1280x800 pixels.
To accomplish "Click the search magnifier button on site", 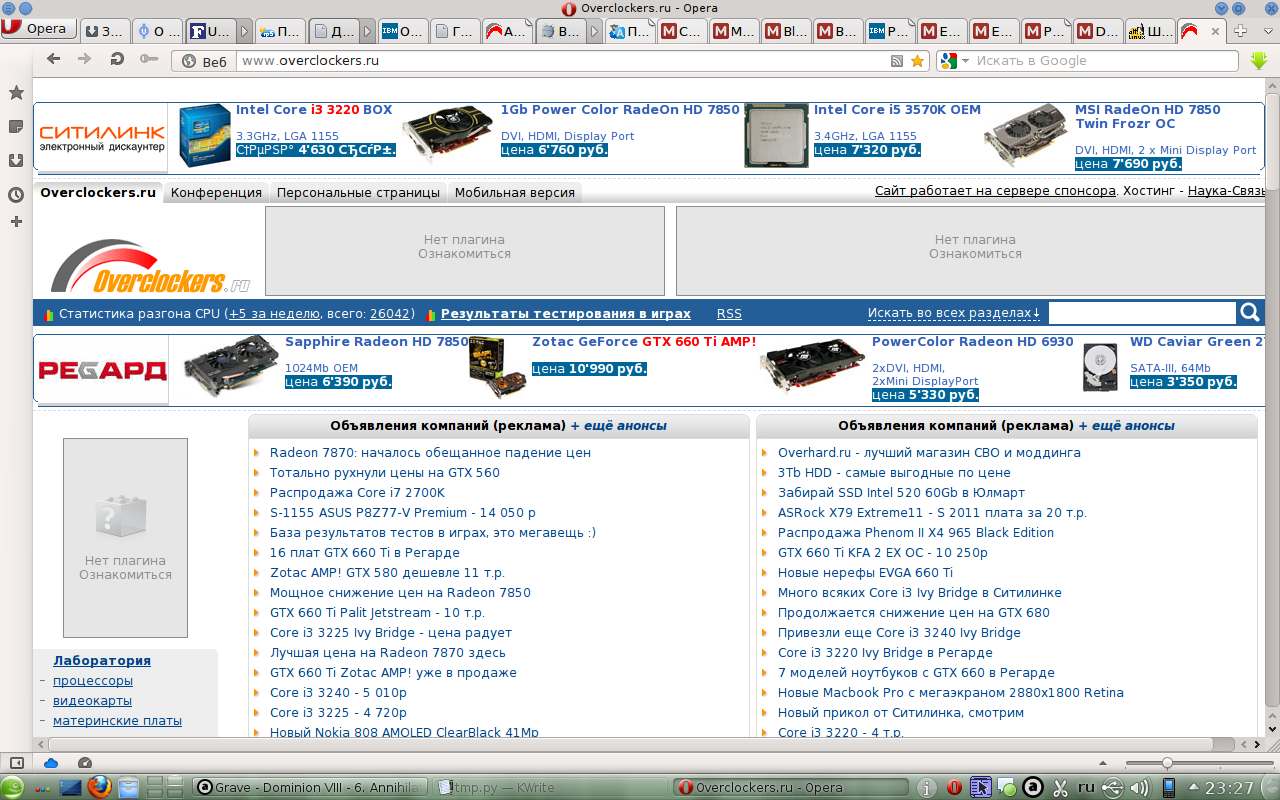I will (1249, 313).
